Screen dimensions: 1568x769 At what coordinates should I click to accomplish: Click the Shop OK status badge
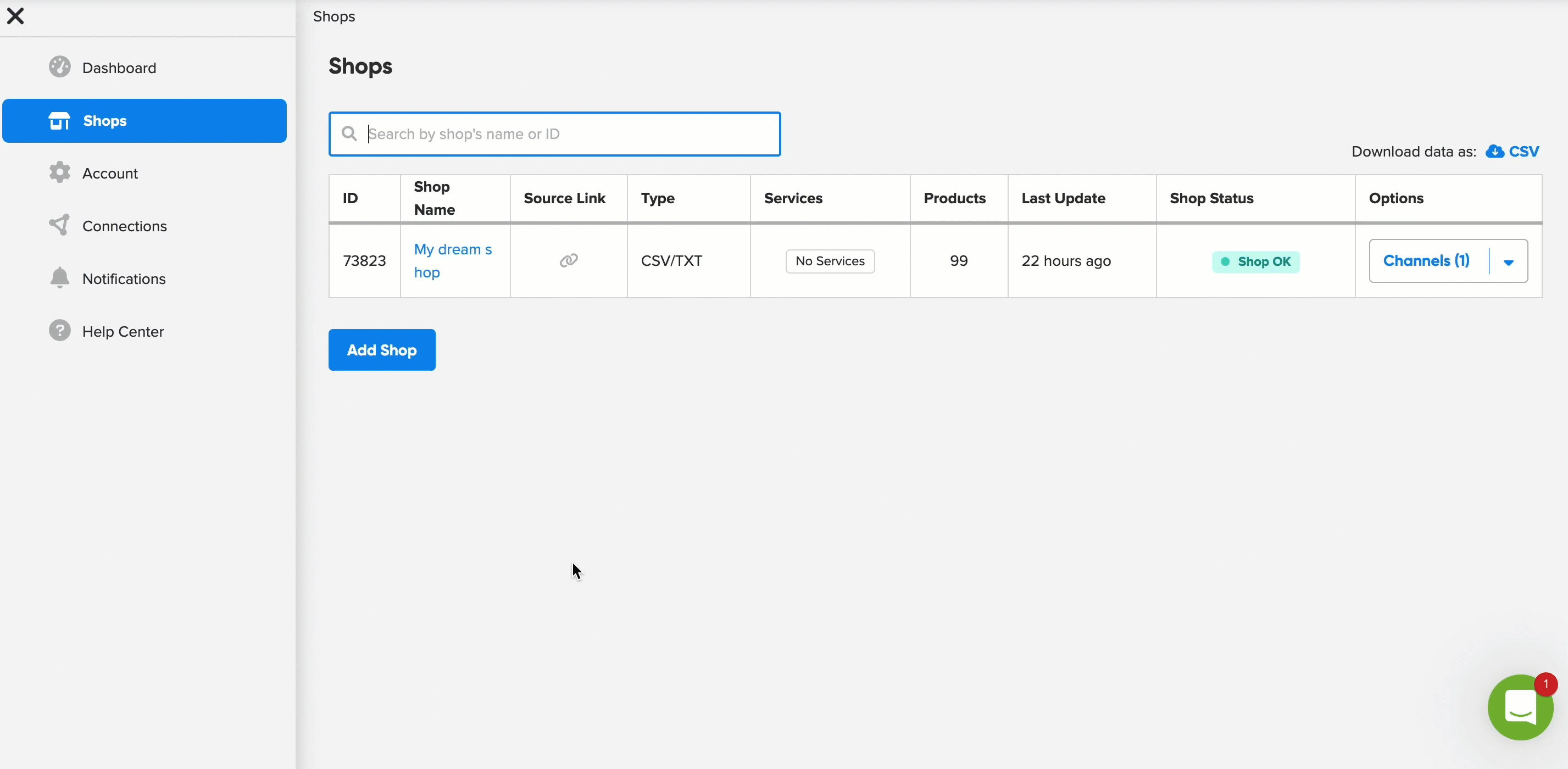click(x=1255, y=261)
